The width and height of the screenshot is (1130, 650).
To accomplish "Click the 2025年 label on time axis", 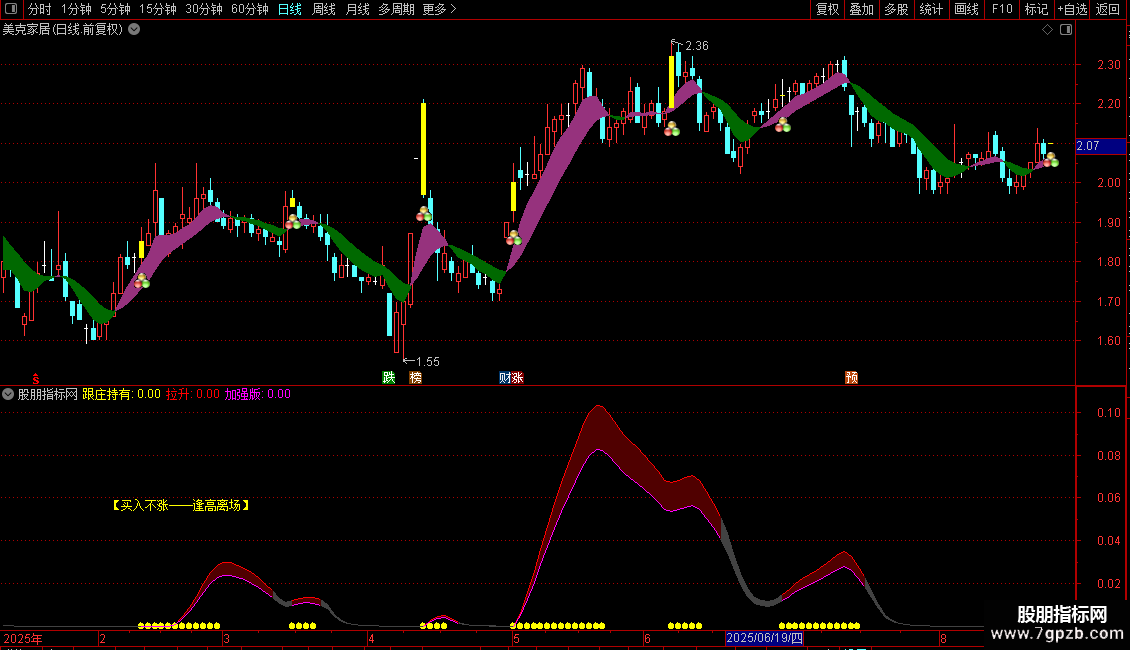I will coord(23,638).
